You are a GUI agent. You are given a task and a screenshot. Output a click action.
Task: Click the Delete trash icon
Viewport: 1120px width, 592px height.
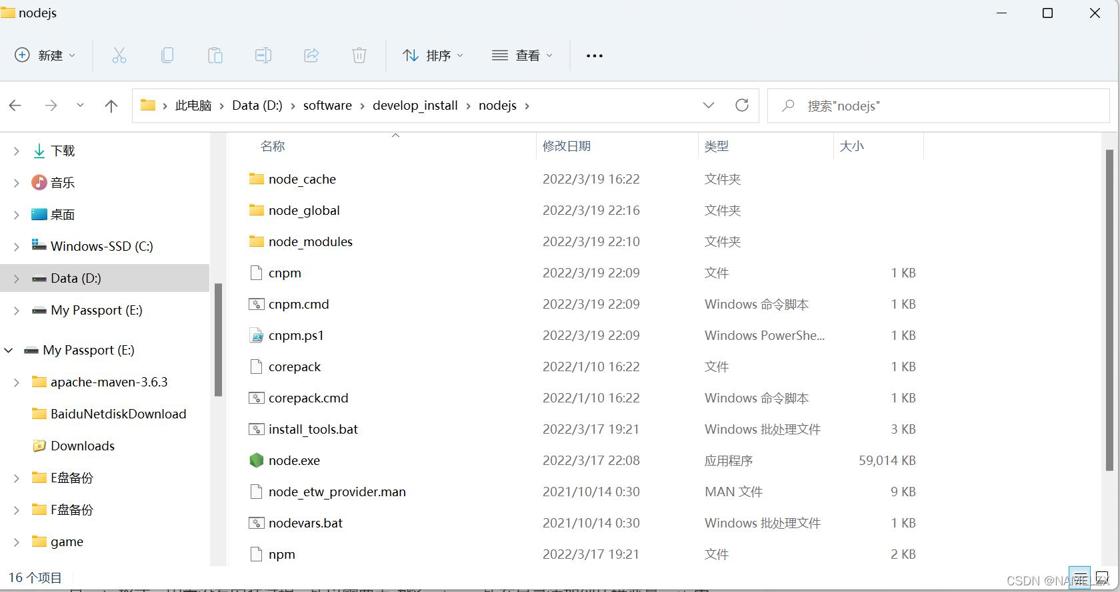[359, 55]
